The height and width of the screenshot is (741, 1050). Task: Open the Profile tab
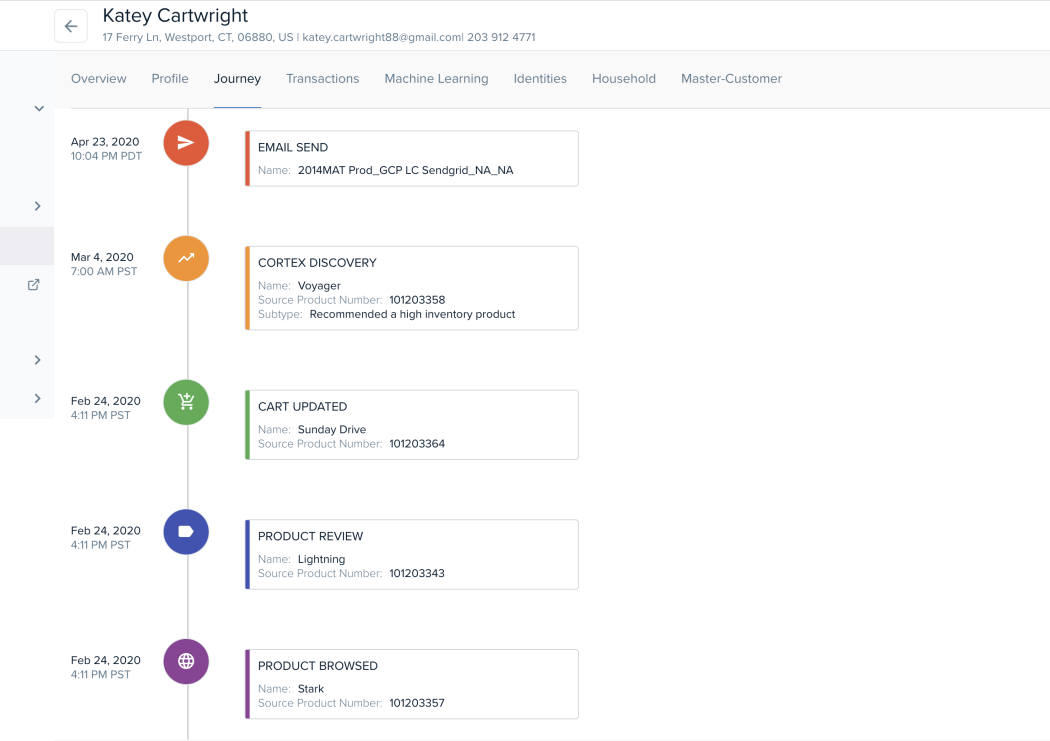tap(170, 79)
